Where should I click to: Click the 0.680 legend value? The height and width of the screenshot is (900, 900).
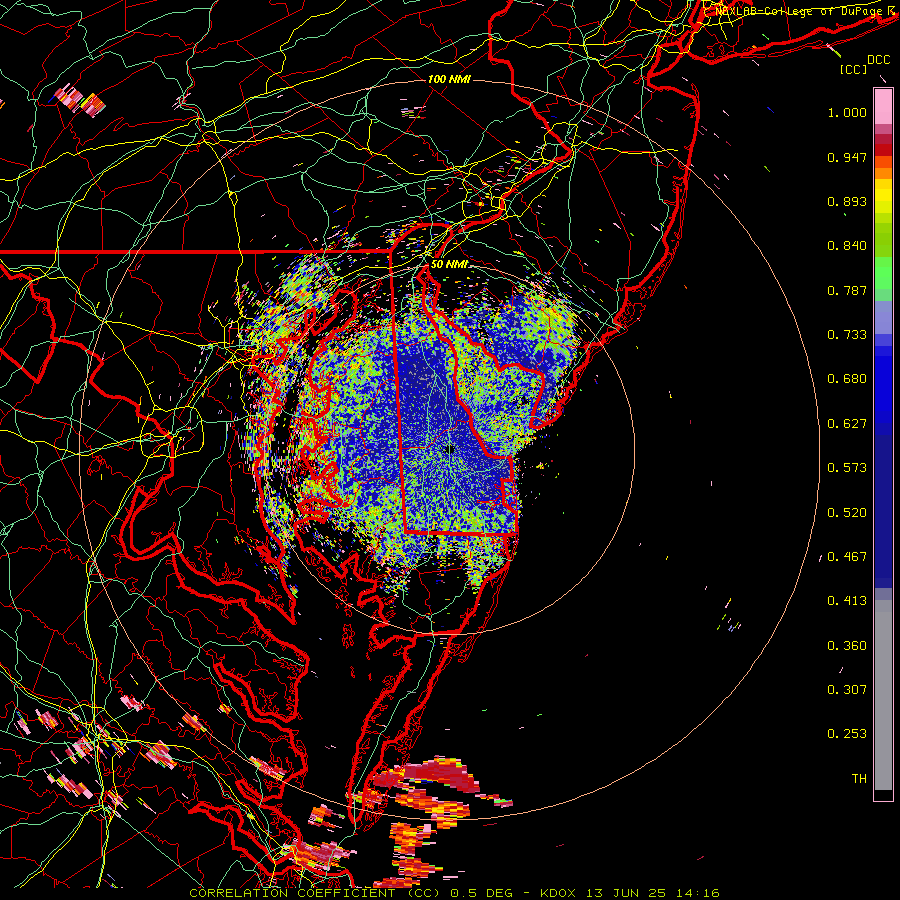tap(847, 379)
